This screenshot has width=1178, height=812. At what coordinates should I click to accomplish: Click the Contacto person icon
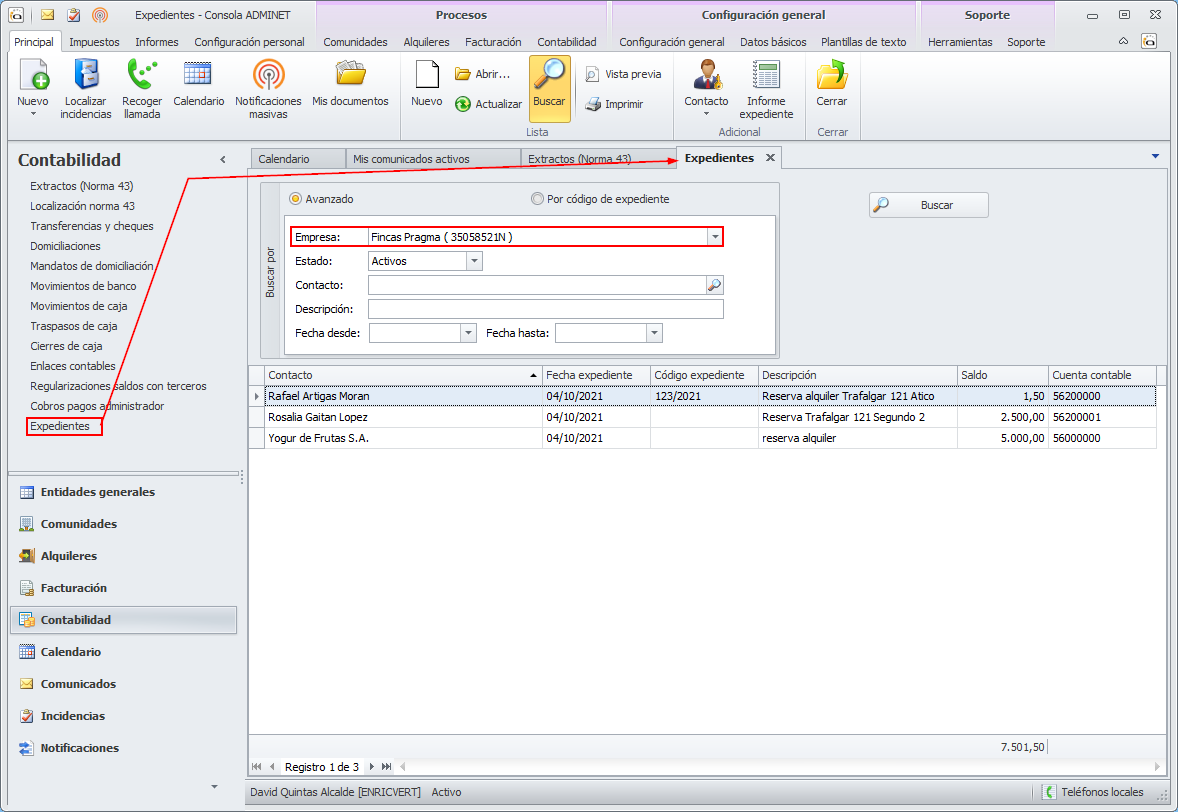706,75
